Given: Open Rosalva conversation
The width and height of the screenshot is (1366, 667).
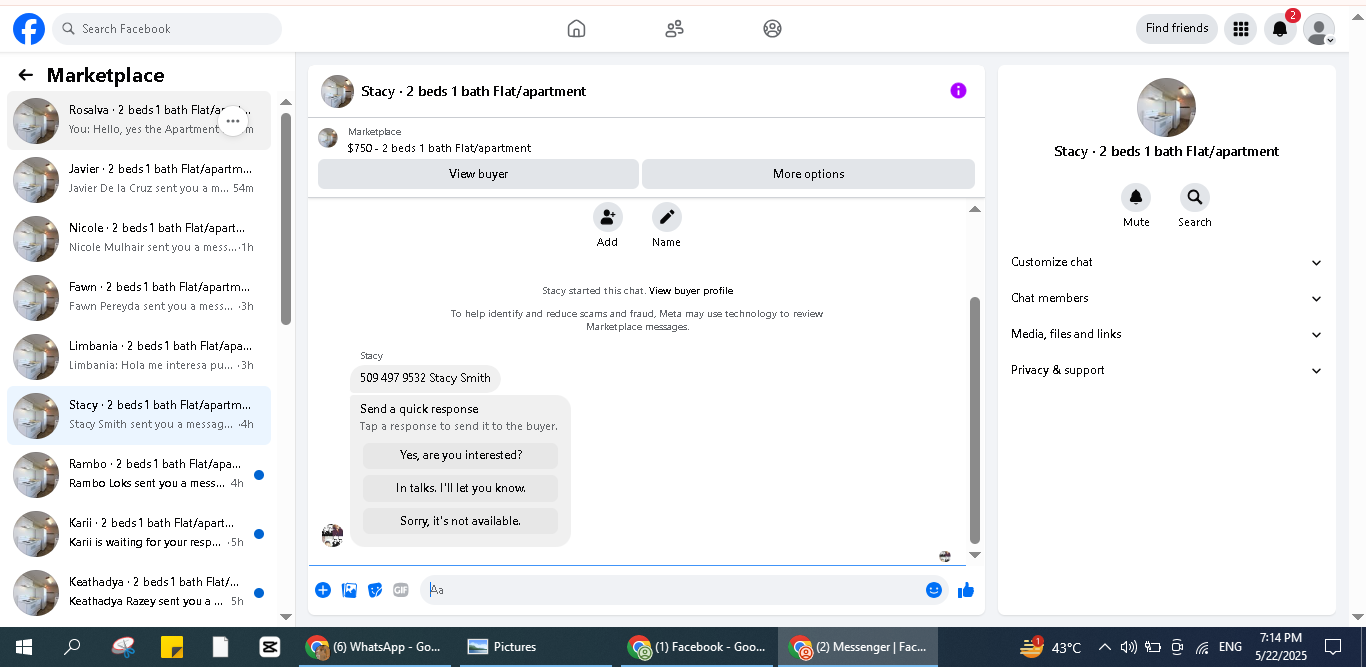Looking at the screenshot, I should point(139,120).
